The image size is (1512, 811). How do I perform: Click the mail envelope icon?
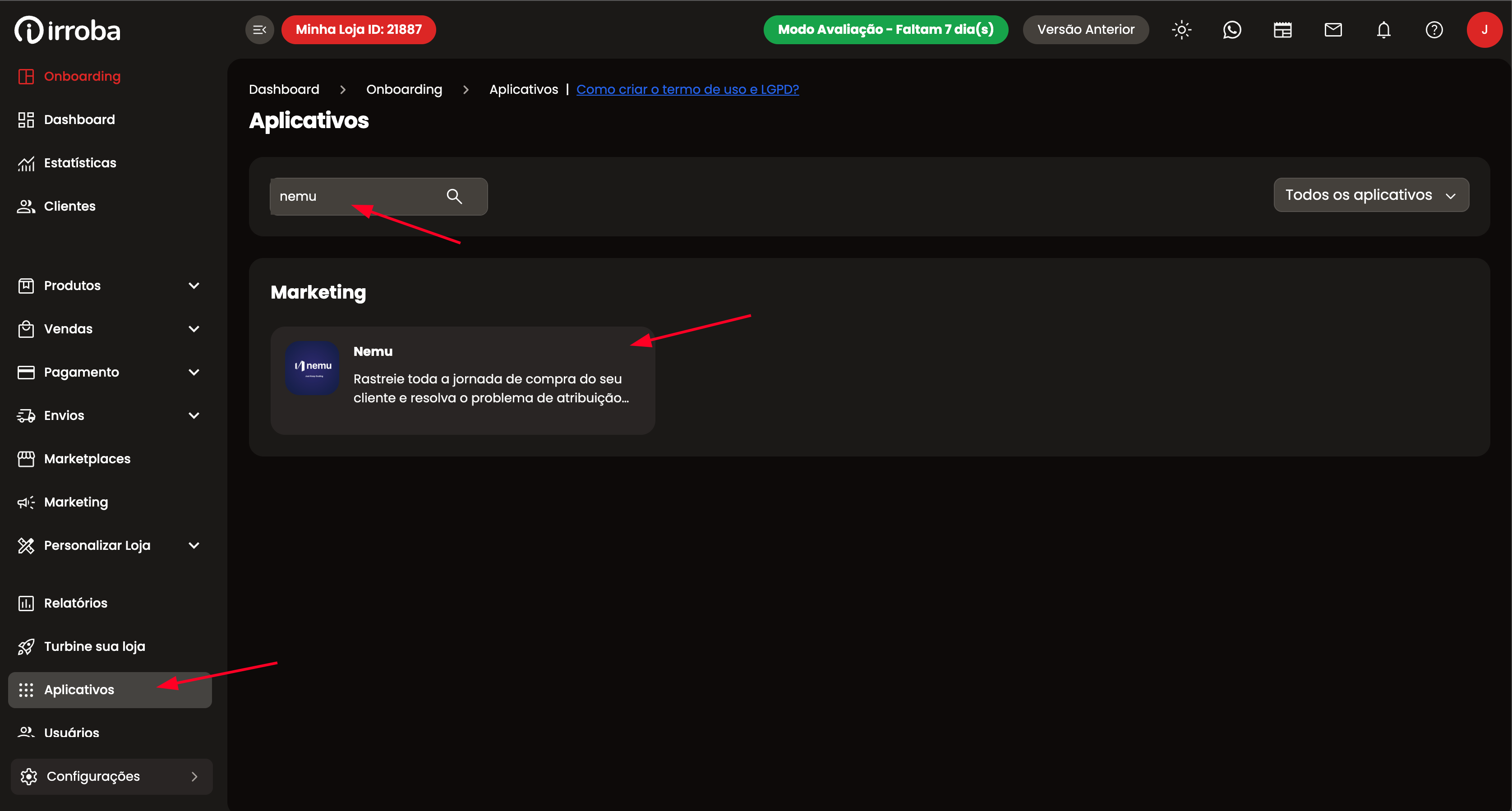pos(1333,30)
